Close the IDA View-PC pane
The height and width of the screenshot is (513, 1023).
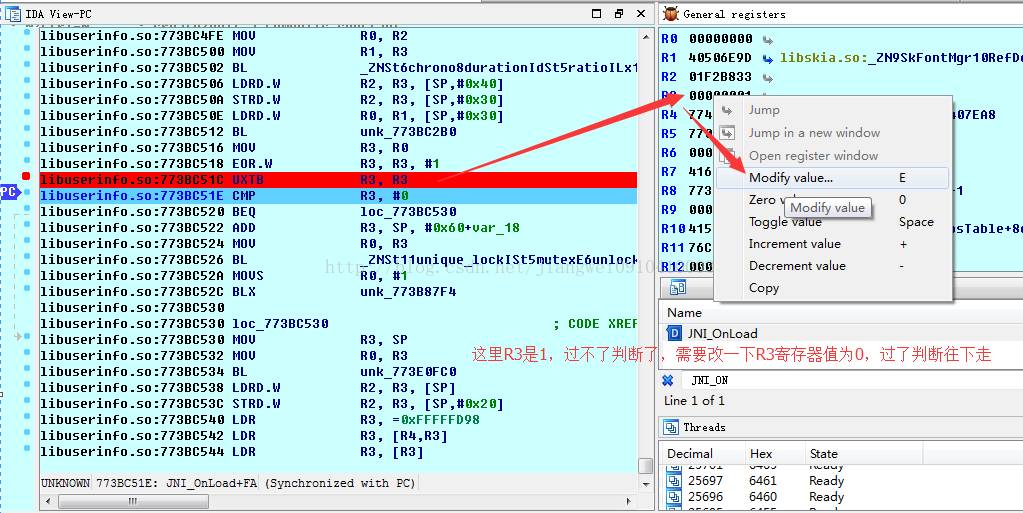[x=641, y=13]
